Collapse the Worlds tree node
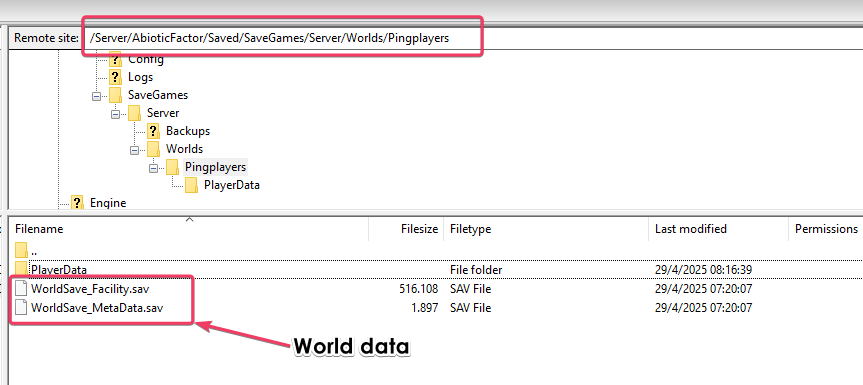Viewport: 863px width, 385px height. (134, 150)
